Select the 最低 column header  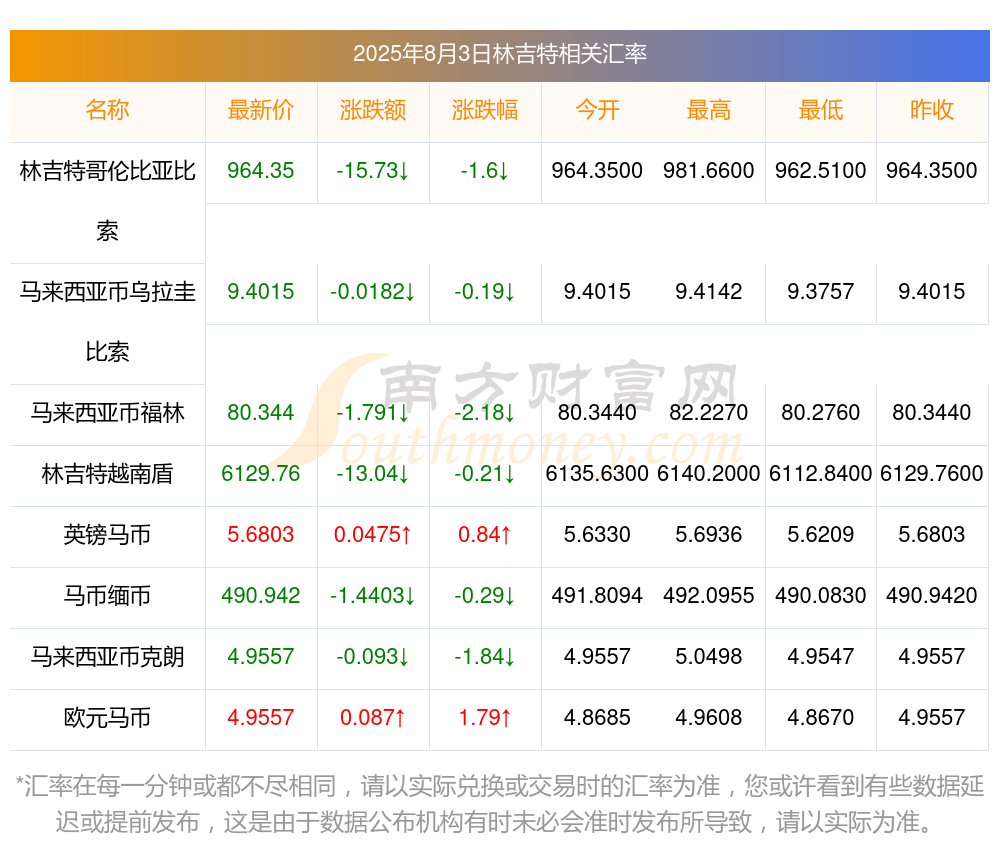click(821, 110)
